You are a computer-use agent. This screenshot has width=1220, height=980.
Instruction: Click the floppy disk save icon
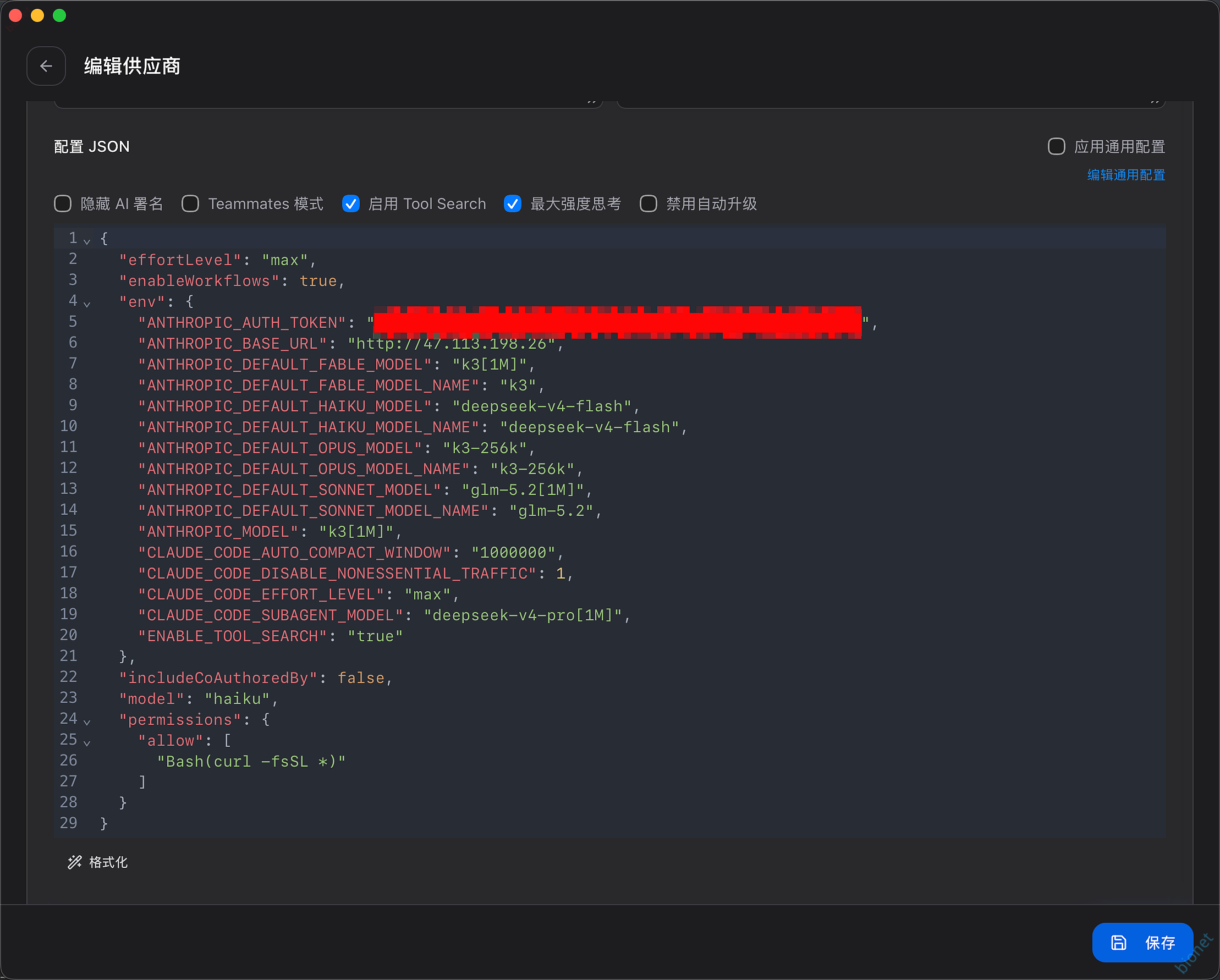[1119, 943]
